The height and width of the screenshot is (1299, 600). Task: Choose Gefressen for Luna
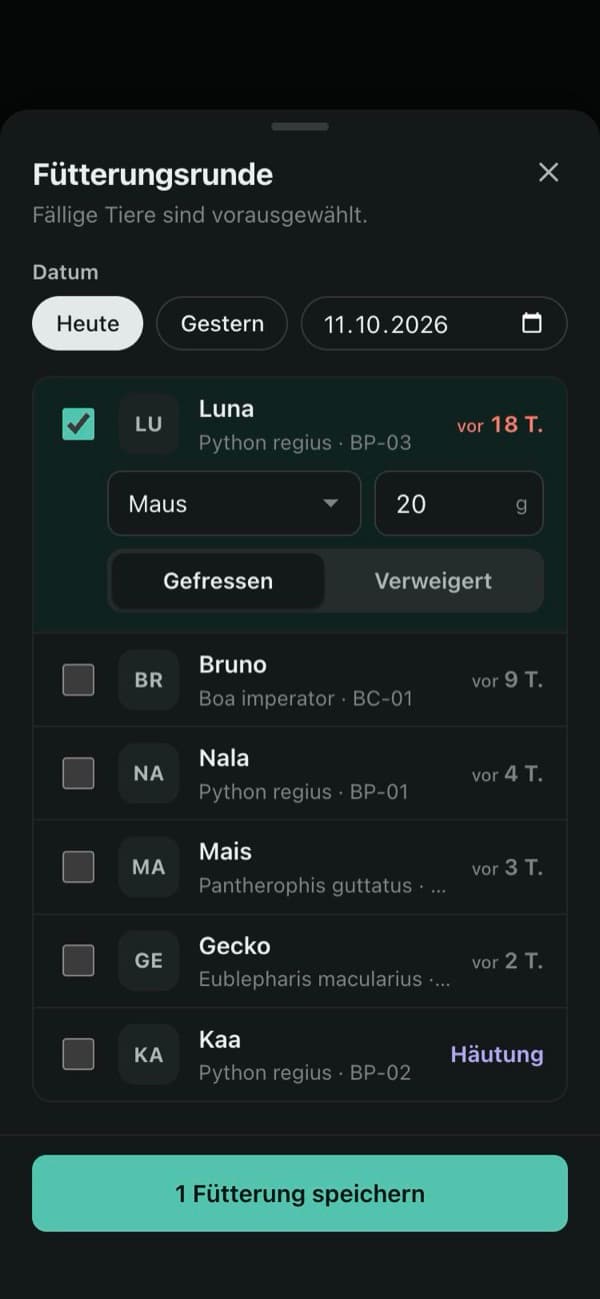click(218, 581)
